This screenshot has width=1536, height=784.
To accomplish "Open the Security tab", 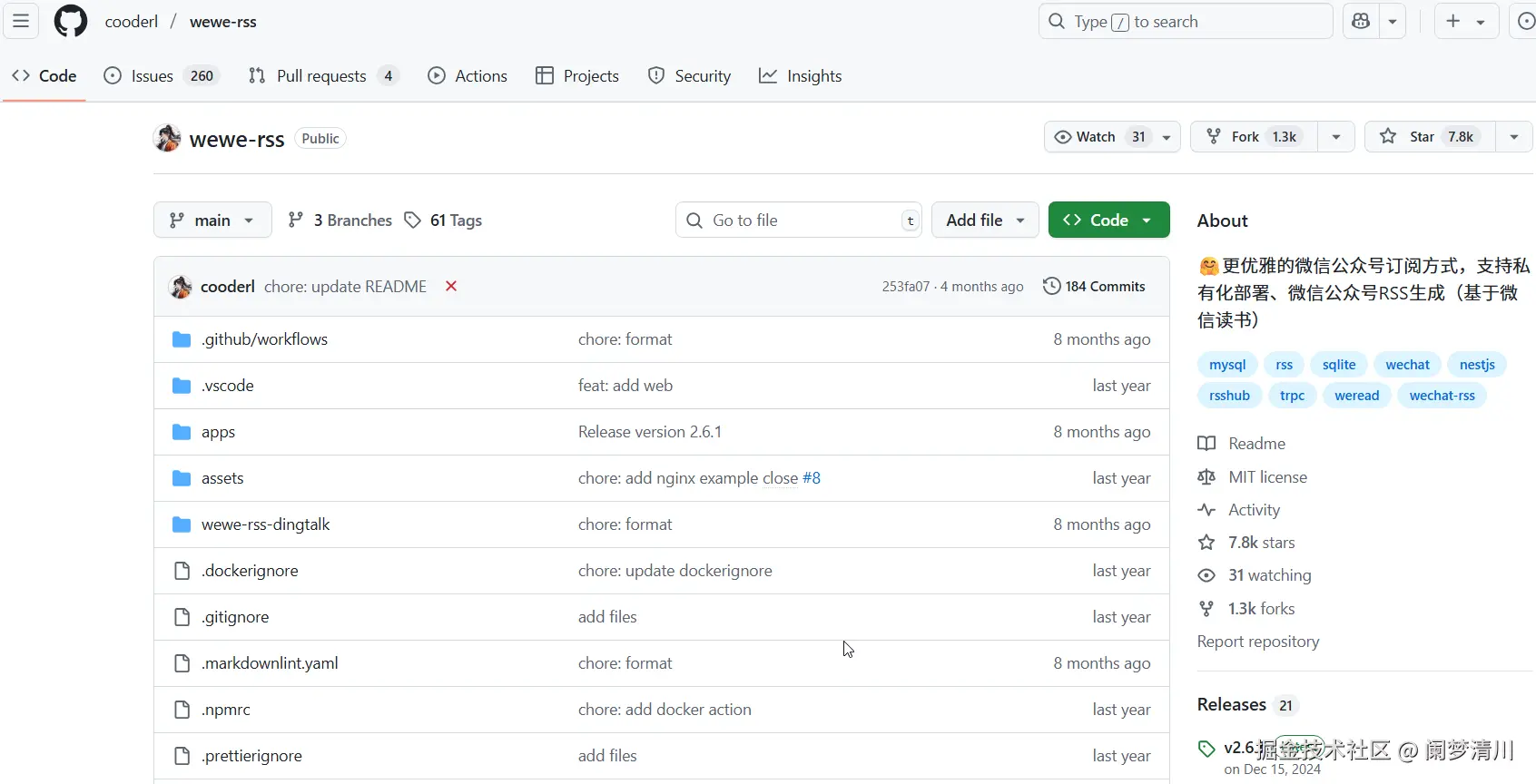I will (x=689, y=76).
